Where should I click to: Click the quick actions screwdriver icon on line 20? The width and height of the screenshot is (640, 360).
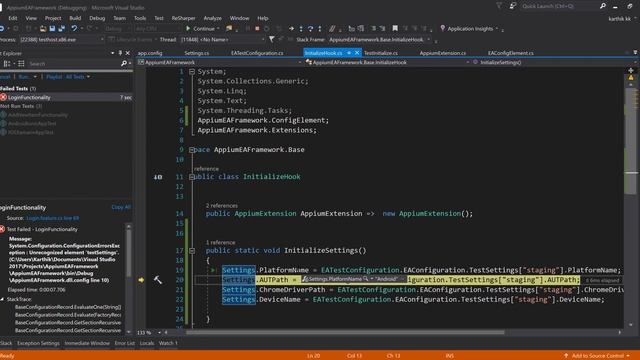[158, 280]
